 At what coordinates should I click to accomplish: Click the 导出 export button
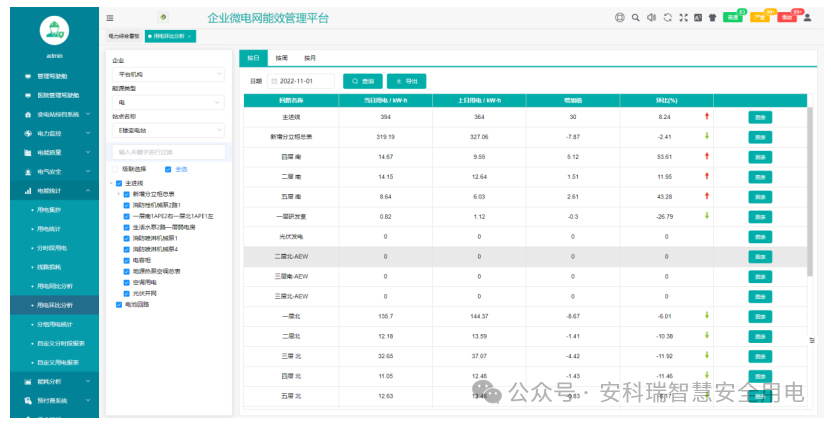(x=406, y=81)
